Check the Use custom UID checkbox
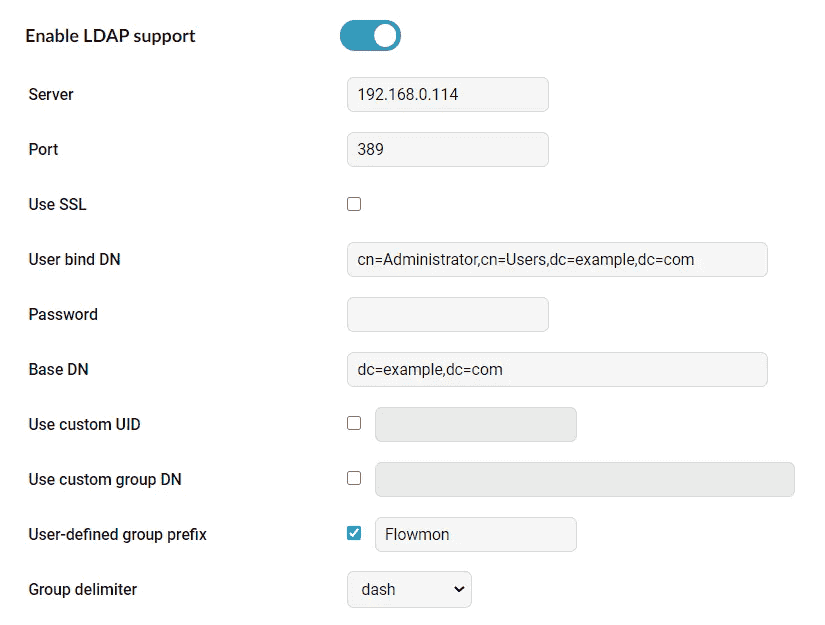825x625 pixels. pos(354,423)
